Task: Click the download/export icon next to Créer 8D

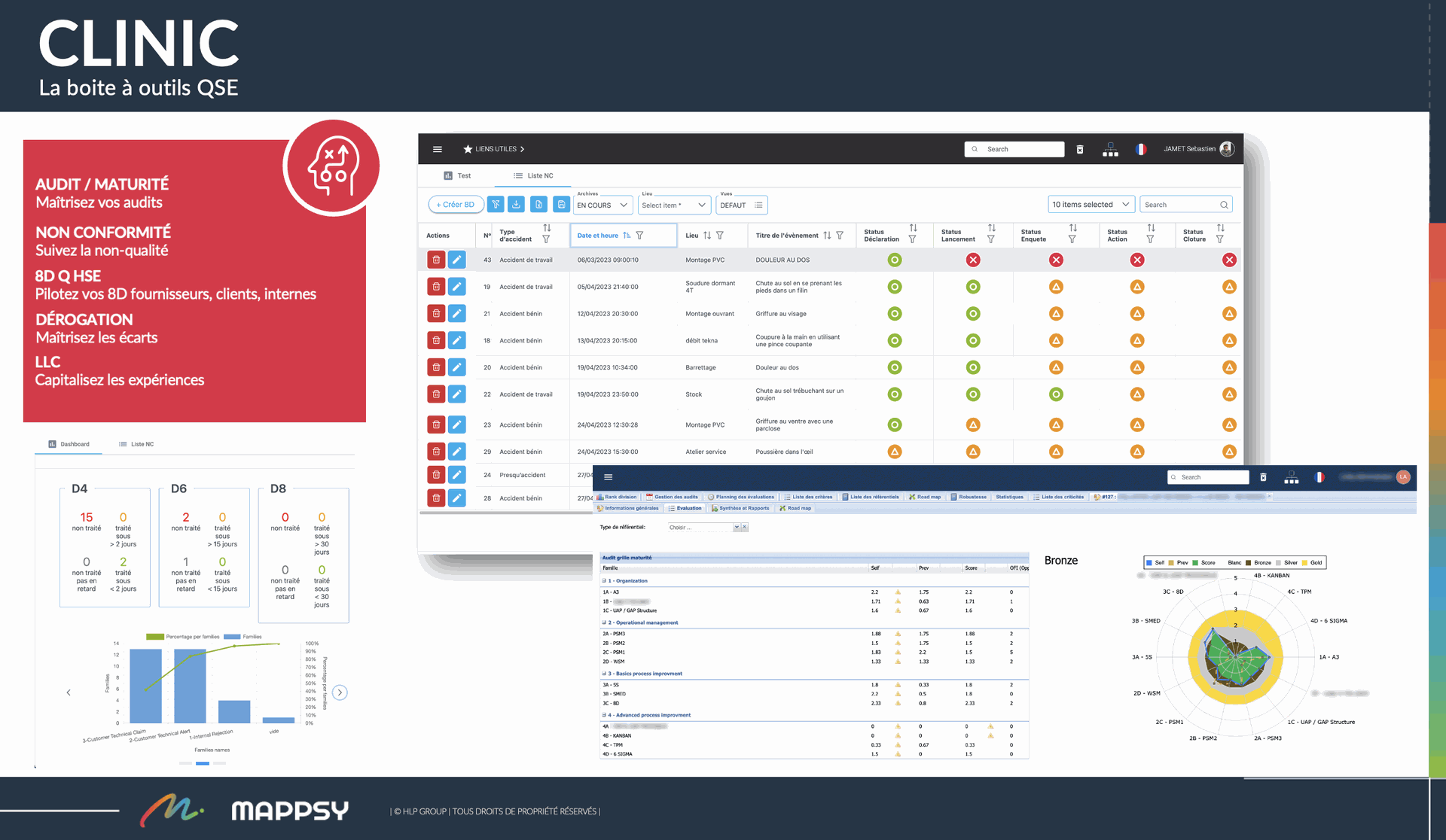Action: tap(517, 204)
